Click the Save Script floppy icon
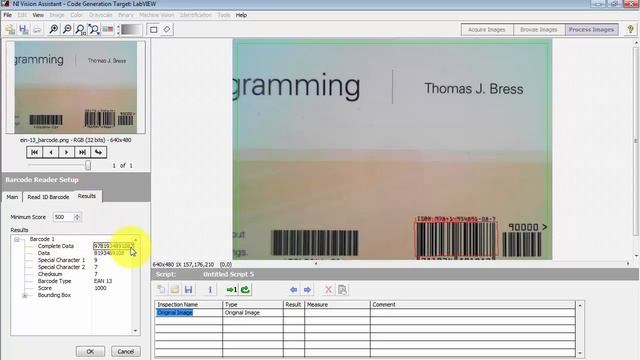Image resolution: width=640 pixels, height=360 pixels. pos(188,289)
